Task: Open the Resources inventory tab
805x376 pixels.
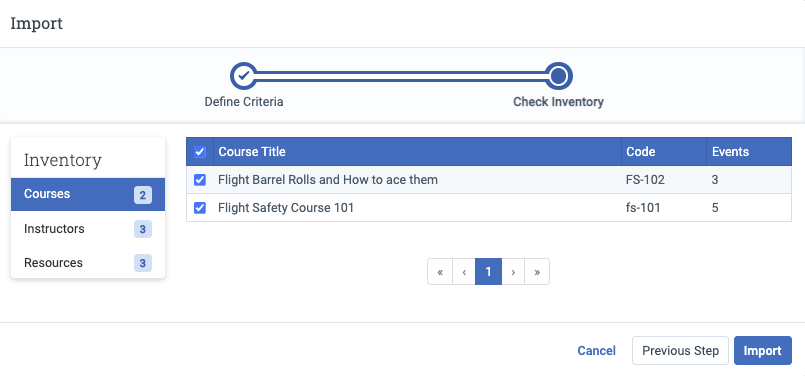Action: pyautogui.click(x=88, y=262)
